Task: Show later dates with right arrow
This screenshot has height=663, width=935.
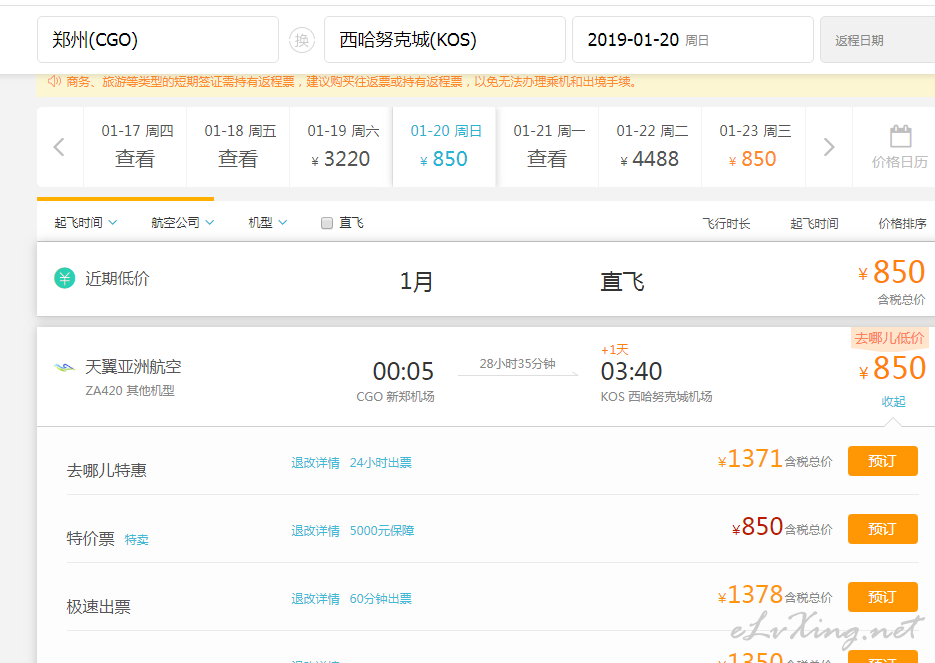Action: (x=829, y=147)
